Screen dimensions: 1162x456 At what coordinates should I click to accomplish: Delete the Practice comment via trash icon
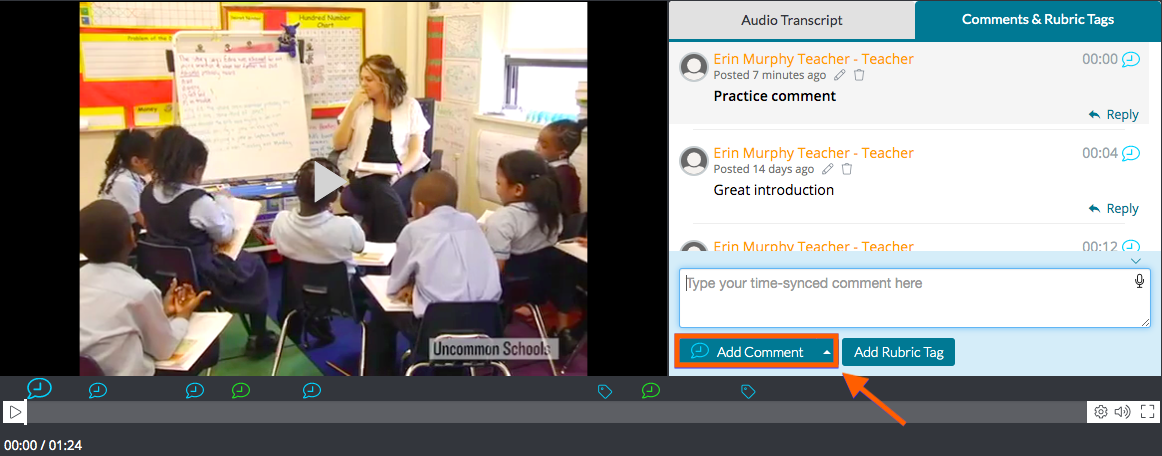[859, 75]
